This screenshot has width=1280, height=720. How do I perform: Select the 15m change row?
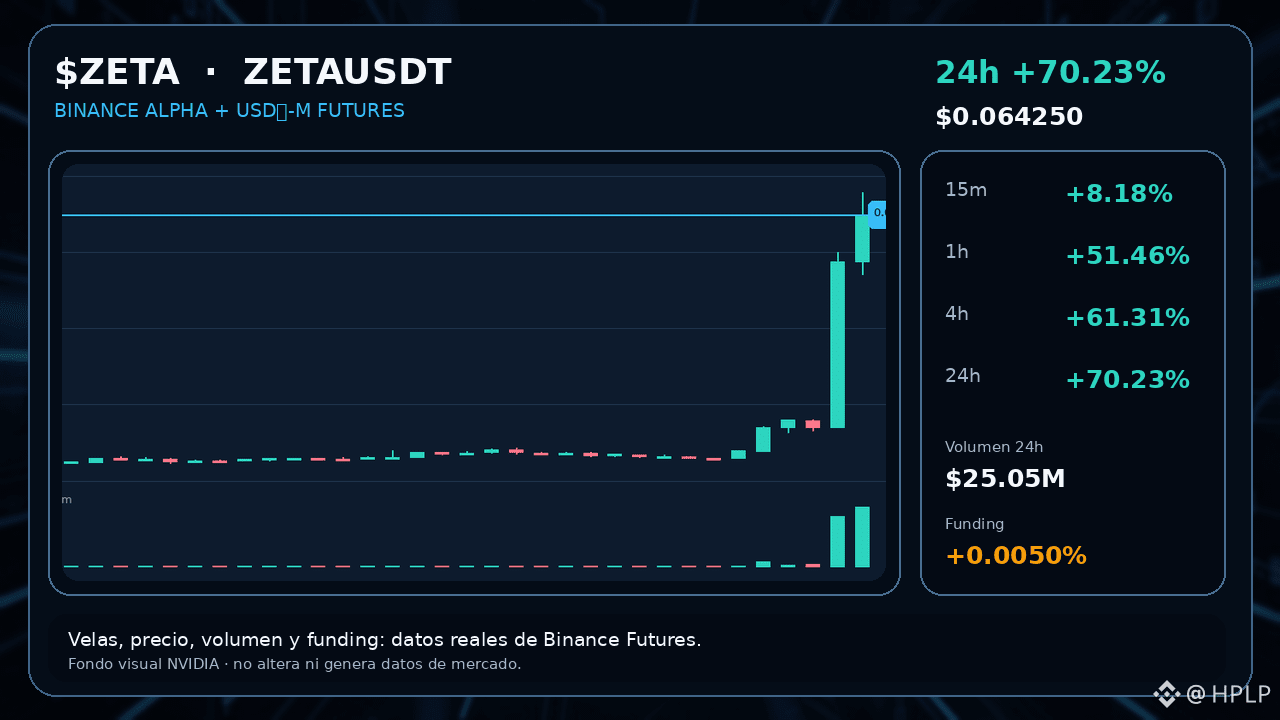click(1072, 193)
